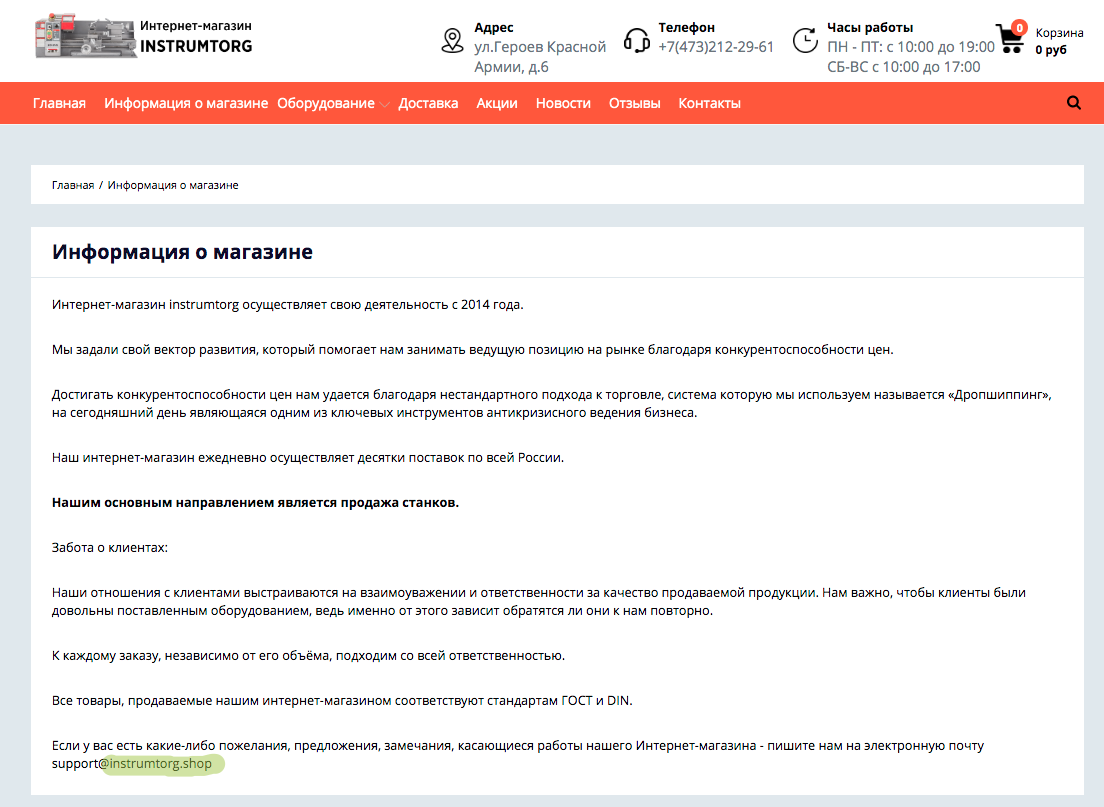Click the working hours clock icon
Viewport: 1104px width, 807px height.
805,40
